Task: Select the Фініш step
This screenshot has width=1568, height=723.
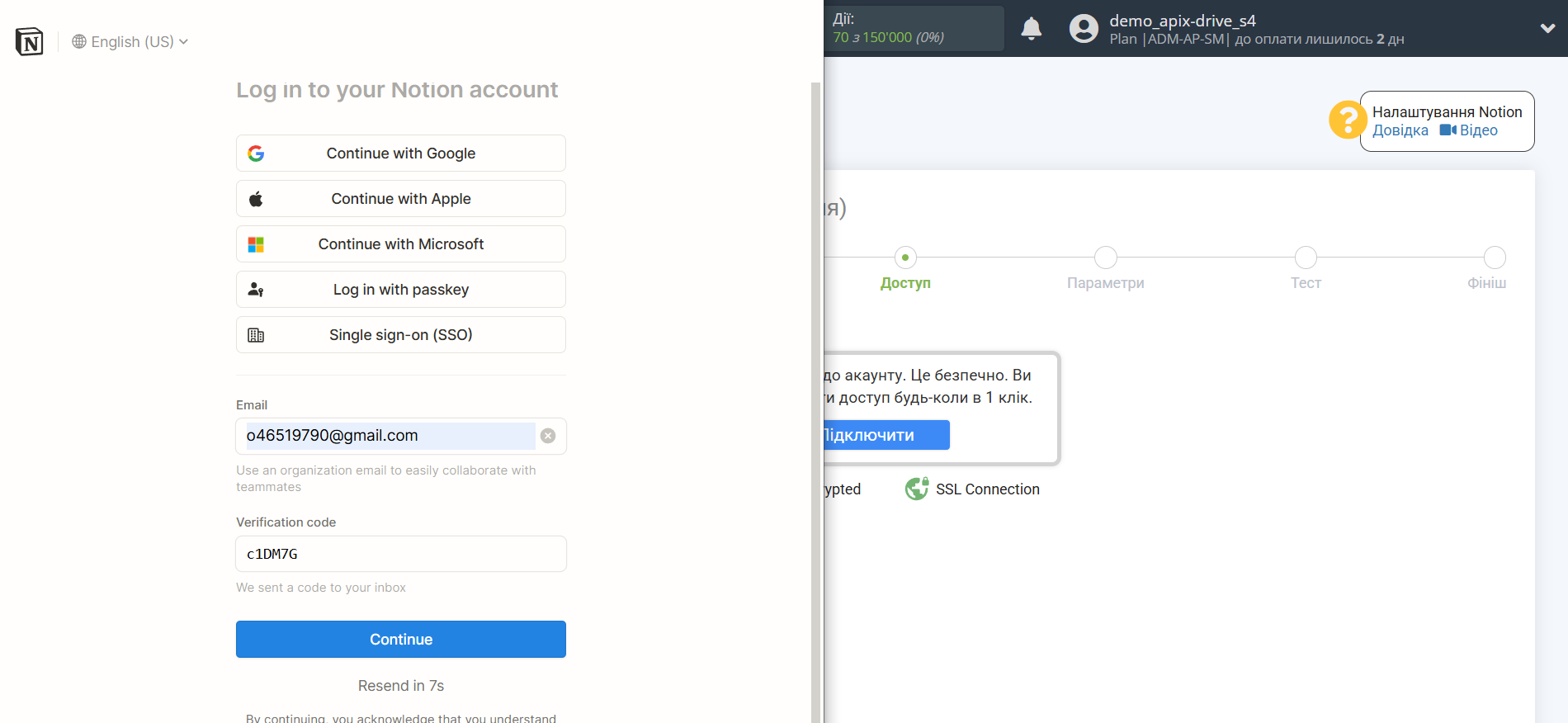Action: tap(1487, 269)
